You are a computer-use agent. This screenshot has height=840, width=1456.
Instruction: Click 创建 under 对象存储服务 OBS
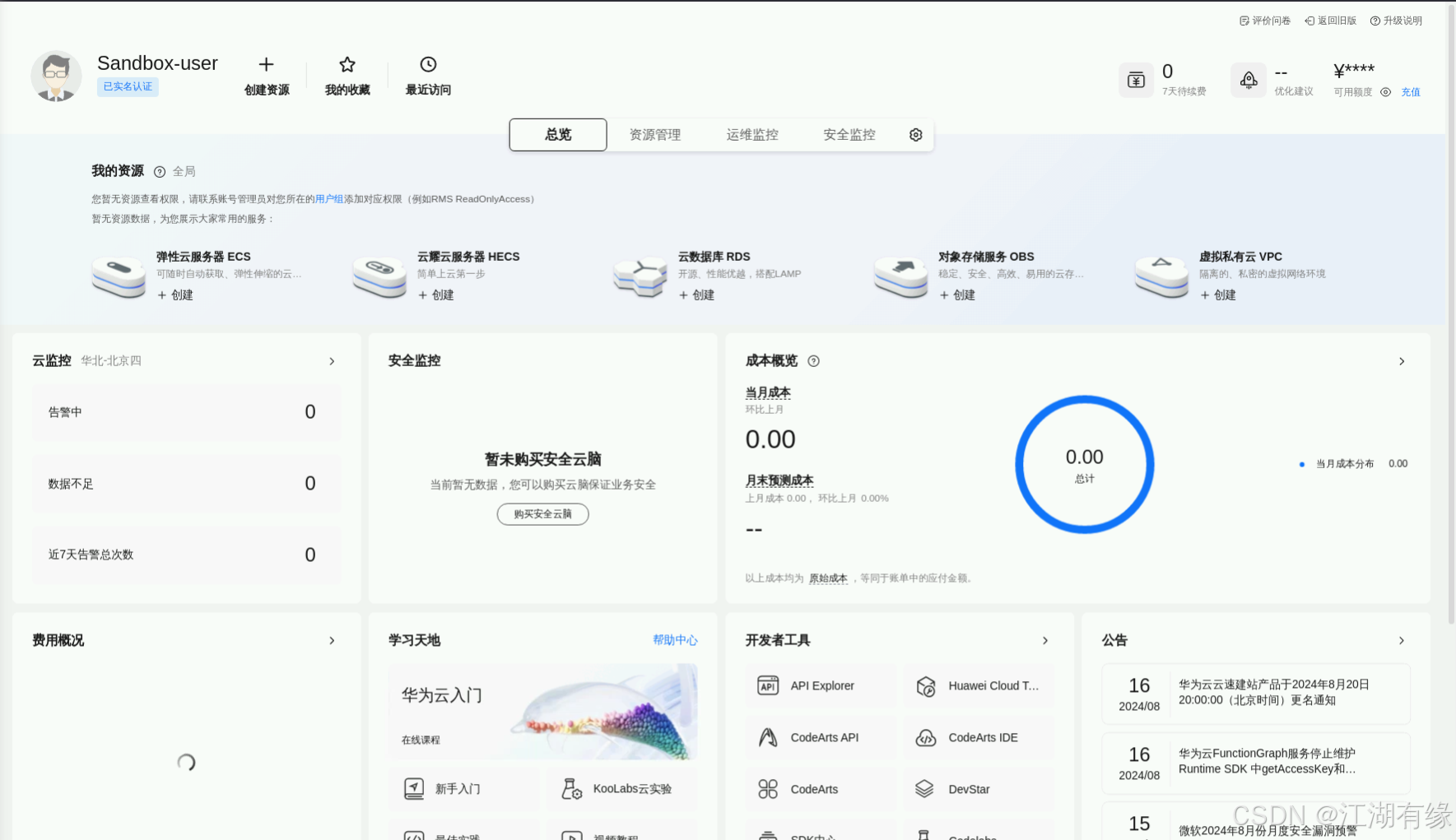[957, 295]
